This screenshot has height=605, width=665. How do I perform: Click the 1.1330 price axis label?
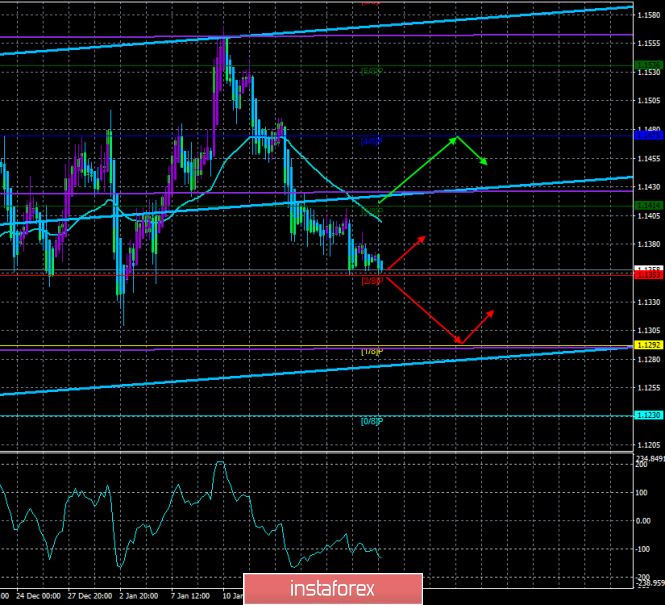click(x=649, y=302)
